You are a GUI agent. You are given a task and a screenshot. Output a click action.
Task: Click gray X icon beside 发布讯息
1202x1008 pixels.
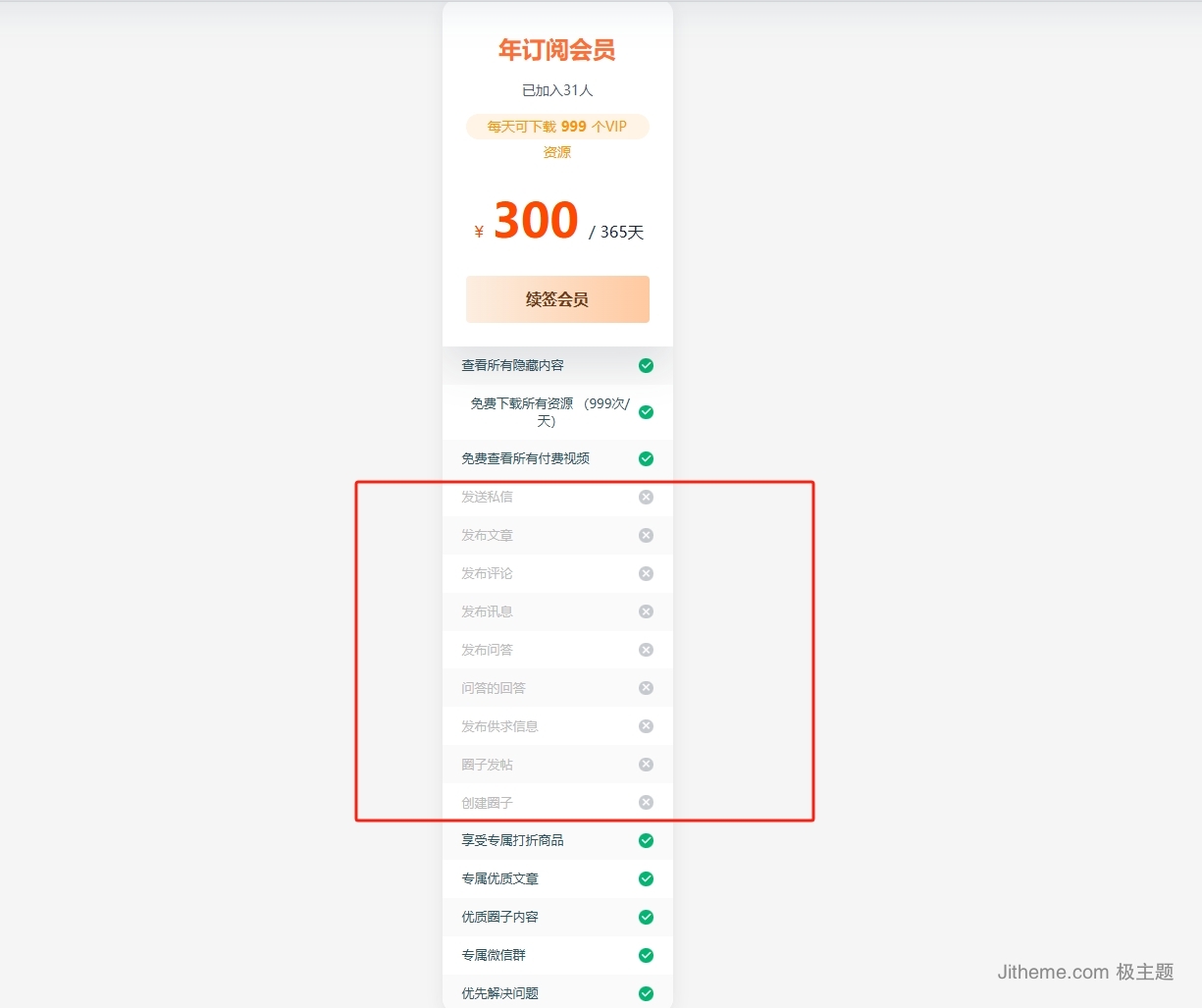pos(646,611)
